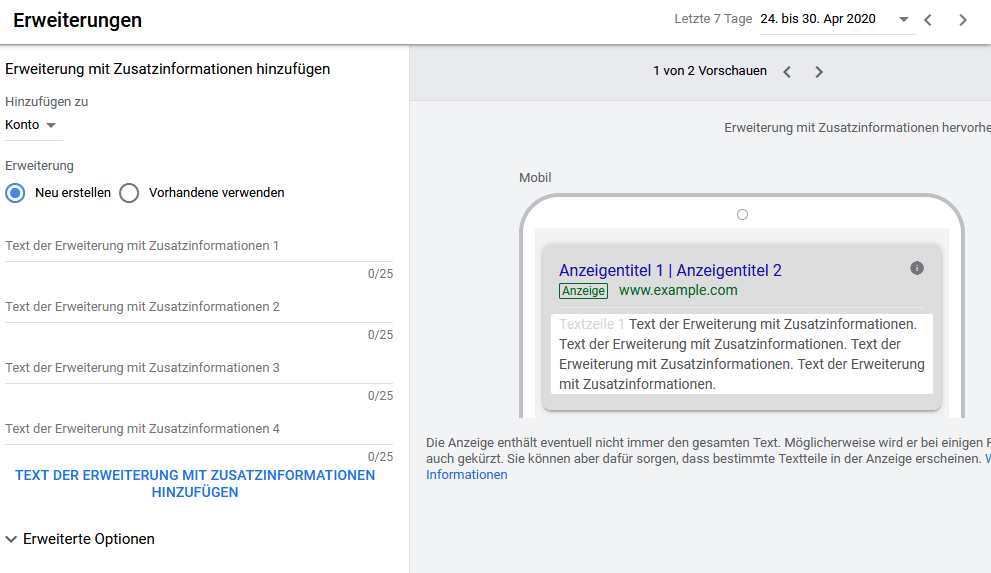Click 'Text der Erweiterung mit Zusatzinformationen hinzufügen'
This screenshot has height=573, width=991.
[x=195, y=484]
